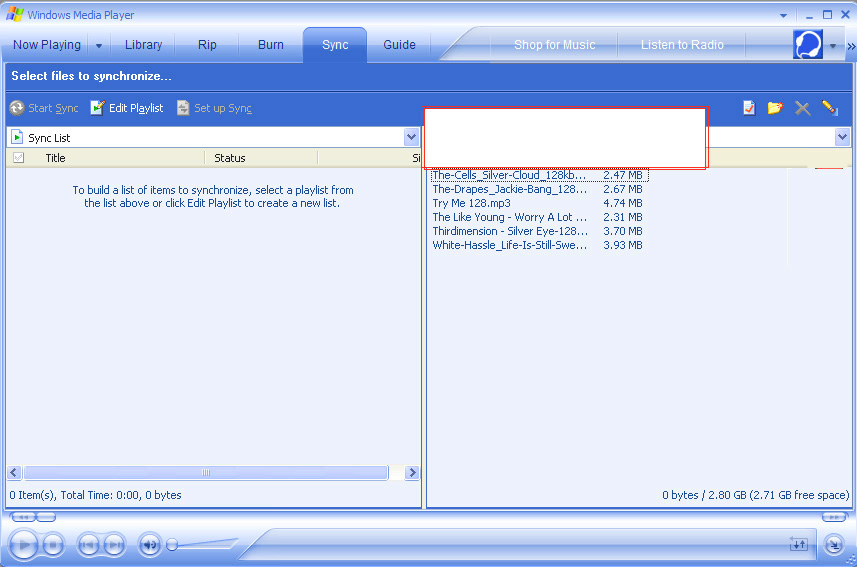Screen dimensions: 857x567
Task: Click the 4.74 MB size value
Action: [x=623, y=203]
